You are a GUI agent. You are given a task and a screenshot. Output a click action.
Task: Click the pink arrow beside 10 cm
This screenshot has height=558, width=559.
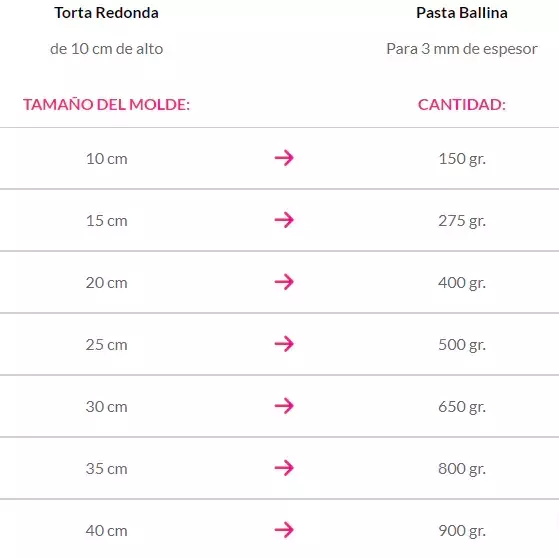tap(284, 158)
